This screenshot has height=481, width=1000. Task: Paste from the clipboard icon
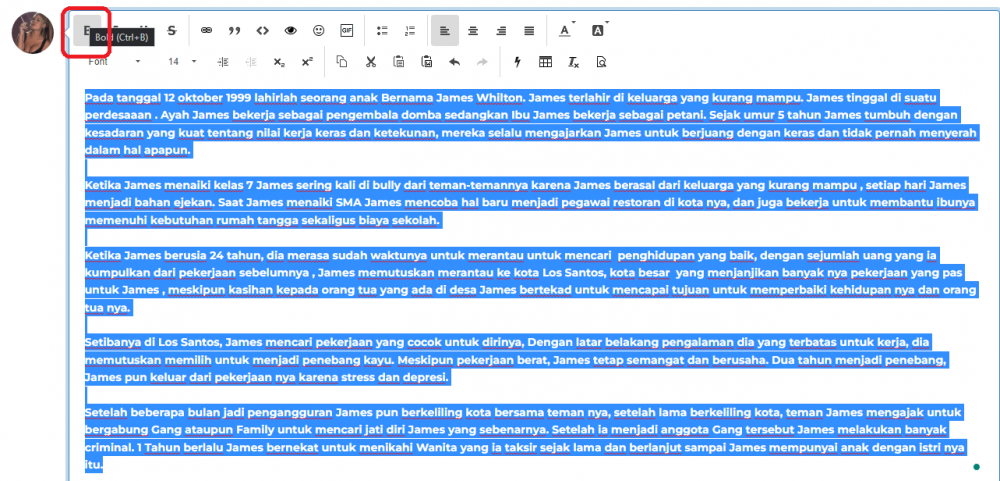coord(399,62)
